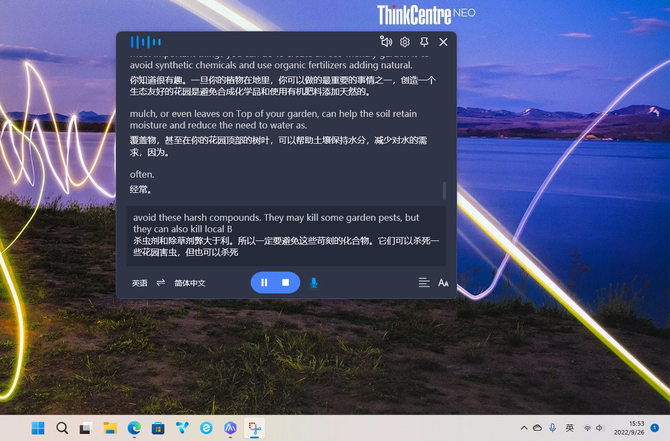The width and height of the screenshot is (670, 441).
Task: Open the clock and date panel
Action: (x=636, y=428)
